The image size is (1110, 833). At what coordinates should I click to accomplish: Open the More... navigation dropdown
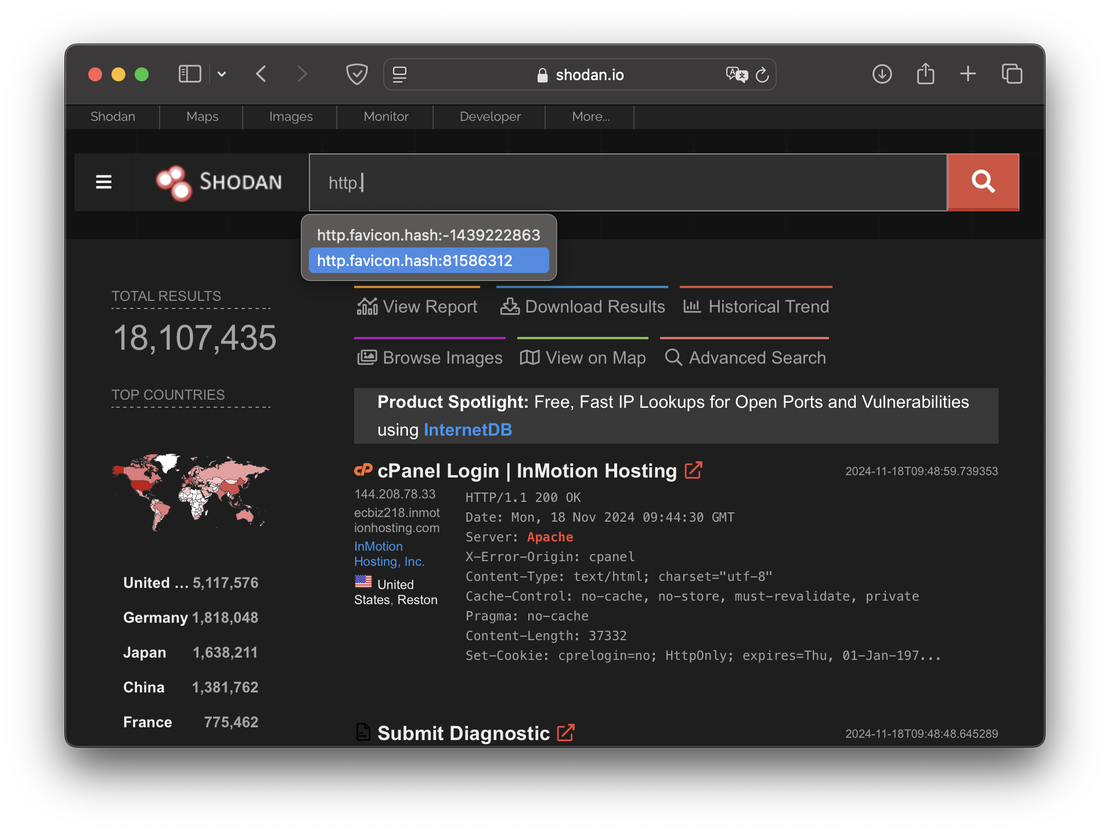click(589, 117)
